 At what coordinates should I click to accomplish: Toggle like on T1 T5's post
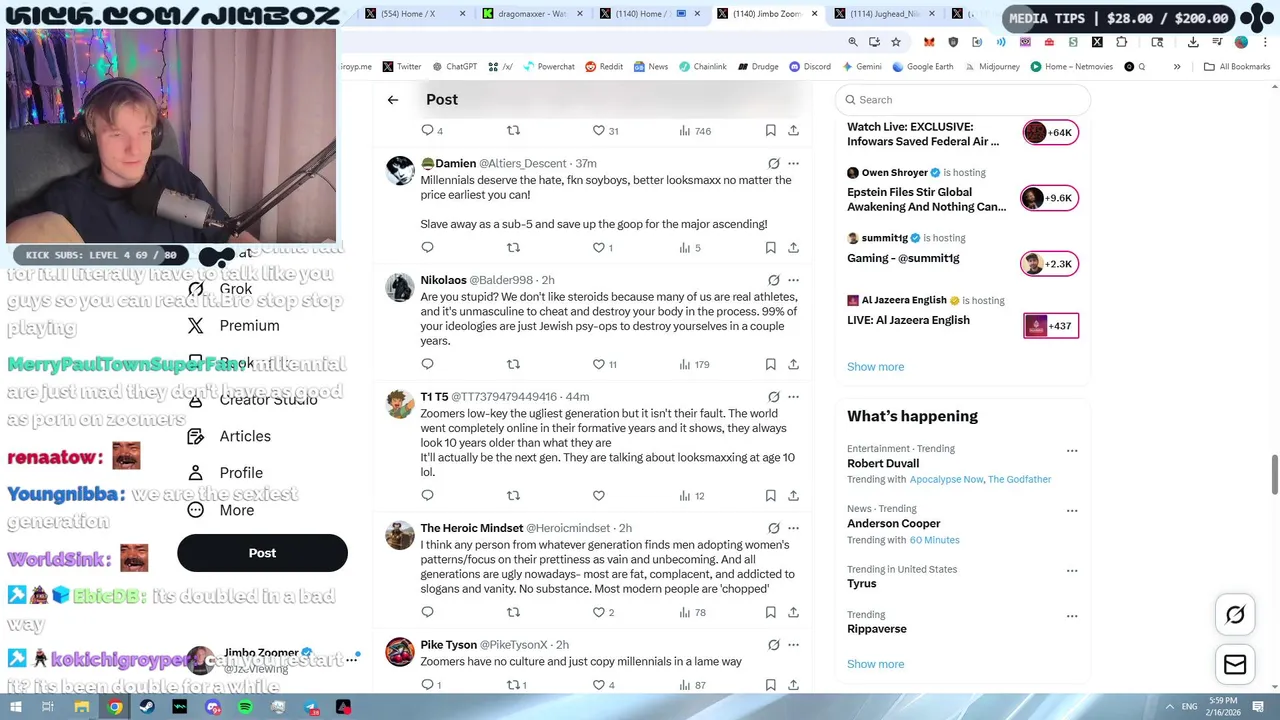coord(598,495)
